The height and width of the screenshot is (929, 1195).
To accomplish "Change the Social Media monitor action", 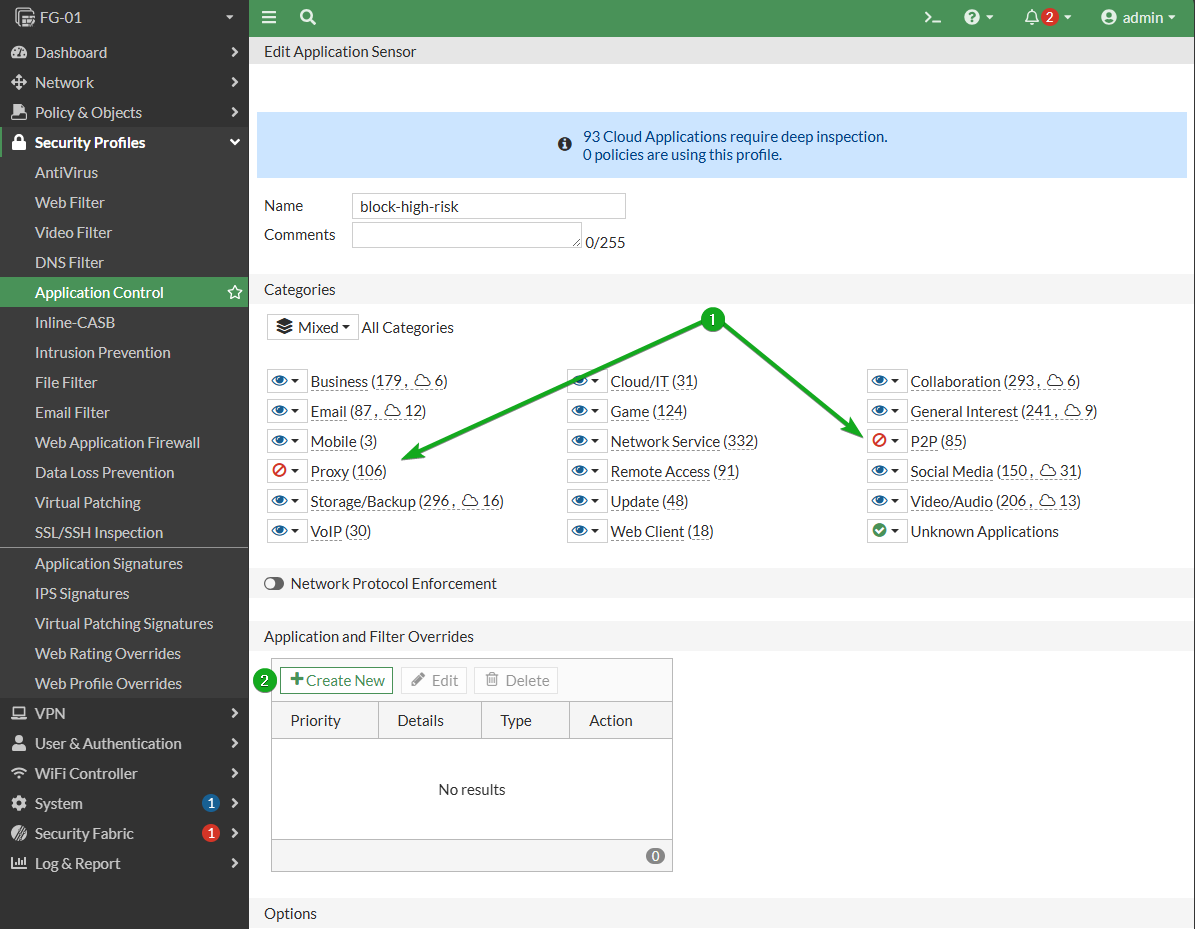I will (886, 471).
